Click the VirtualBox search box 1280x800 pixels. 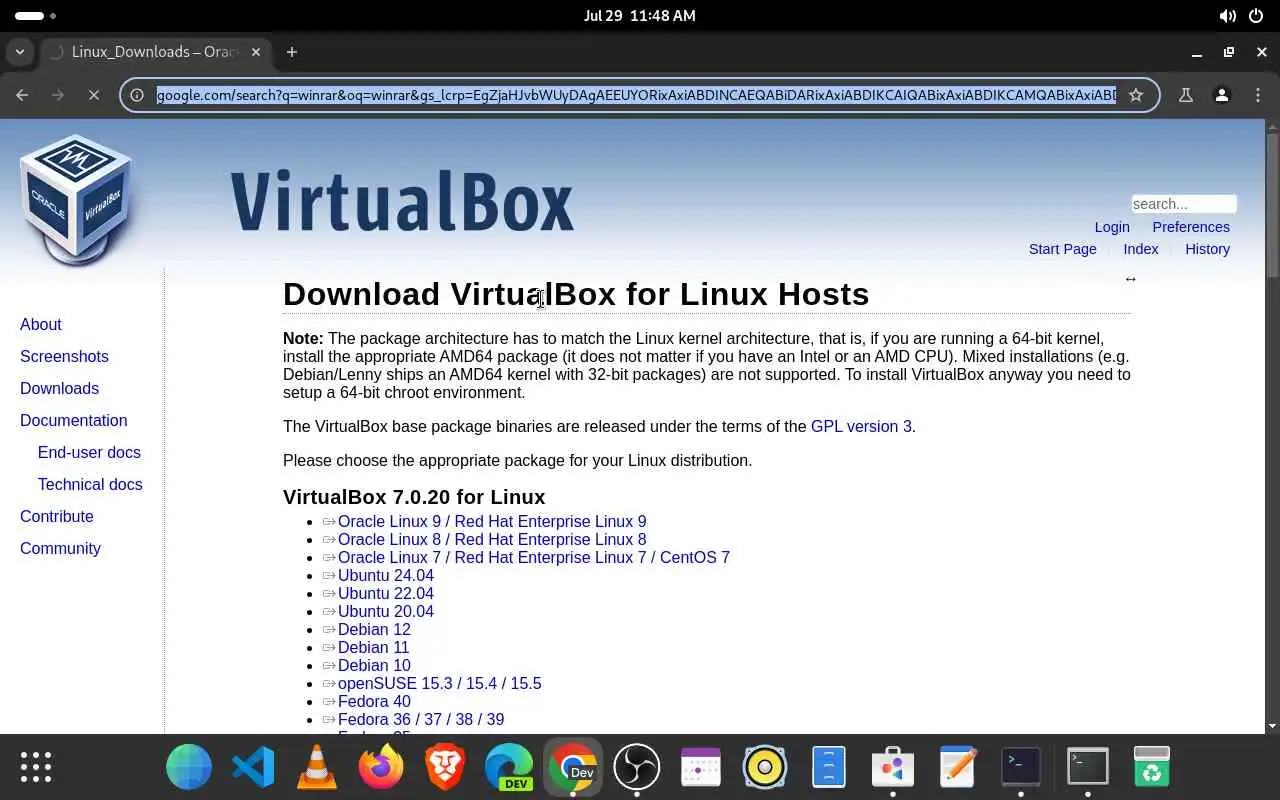[x=1184, y=204]
